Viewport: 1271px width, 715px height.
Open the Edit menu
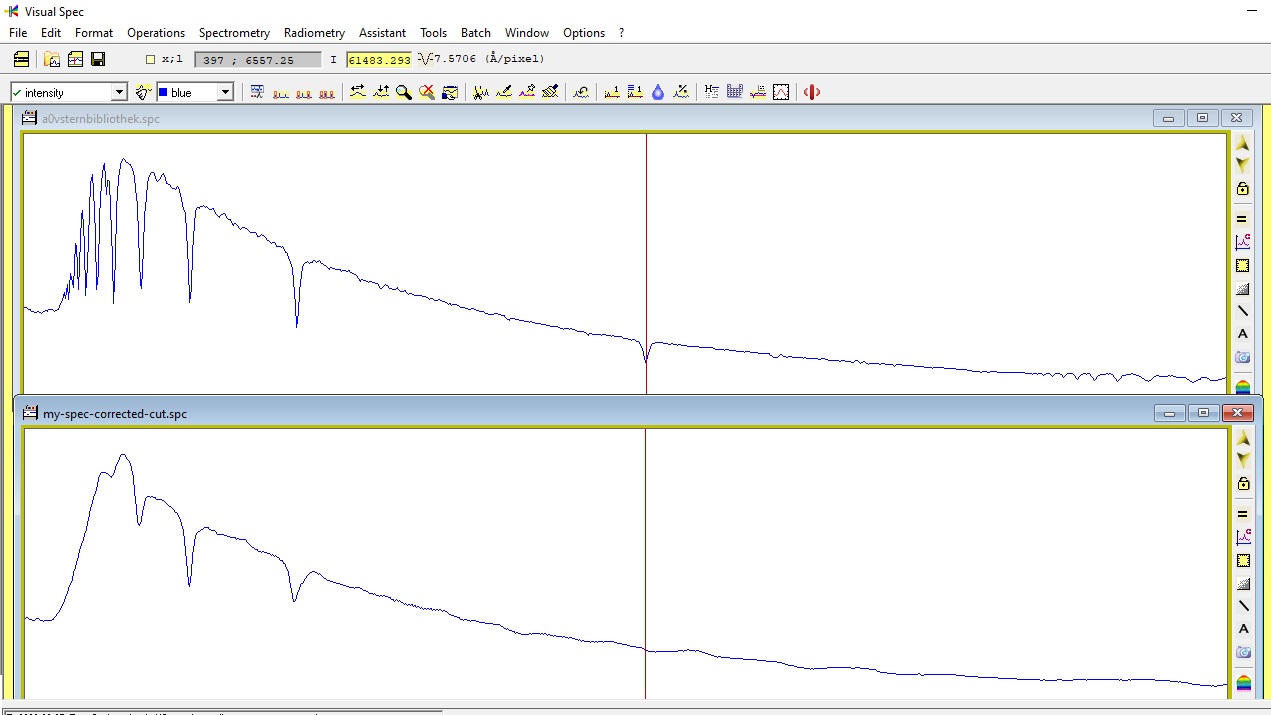coord(51,33)
